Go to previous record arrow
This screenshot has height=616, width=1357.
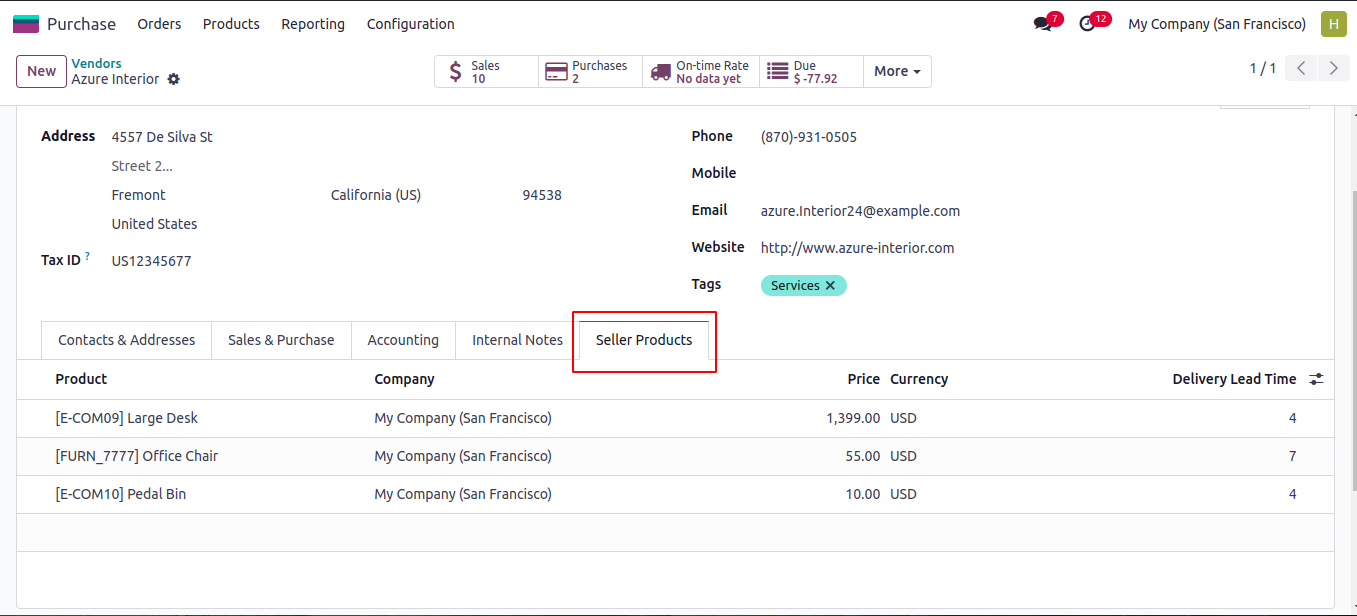(x=1301, y=68)
